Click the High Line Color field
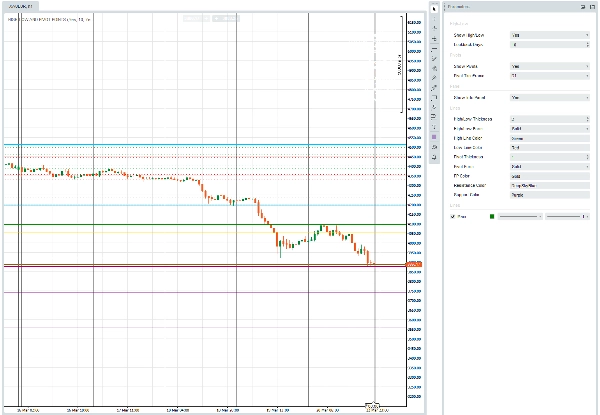Image resolution: width=600 pixels, height=415 pixels. click(549, 138)
